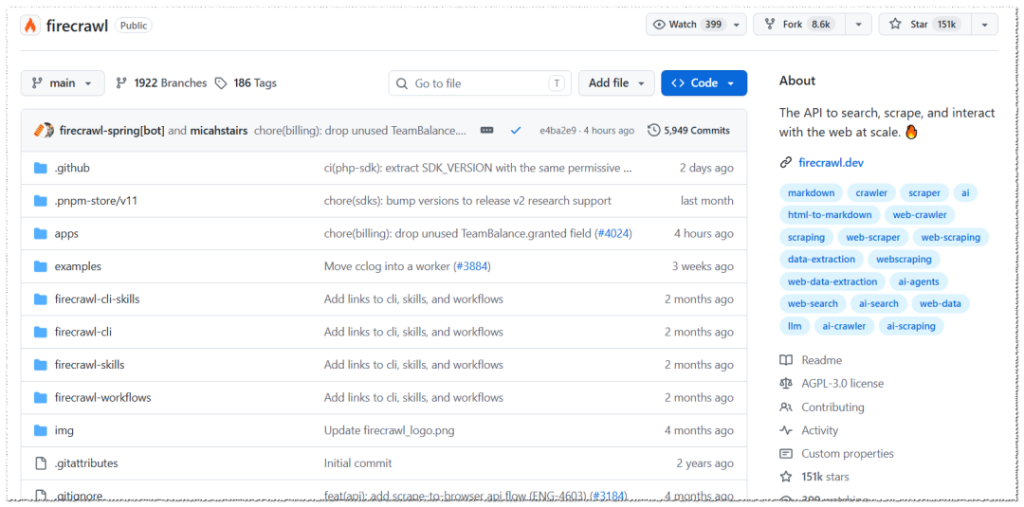1024x507 pixels.
Task: Open the blue Code dropdown button
Action: tap(704, 83)
